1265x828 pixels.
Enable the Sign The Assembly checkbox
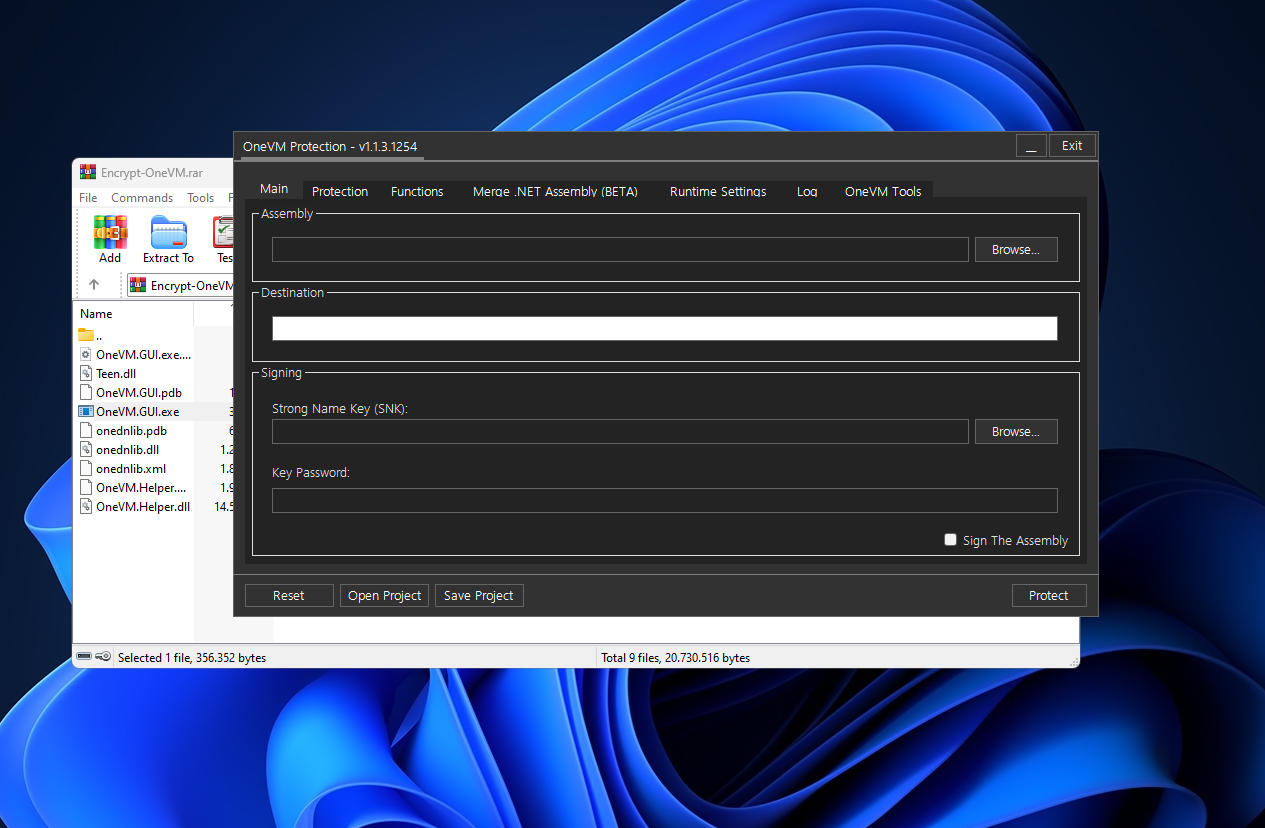pos(950,540)
